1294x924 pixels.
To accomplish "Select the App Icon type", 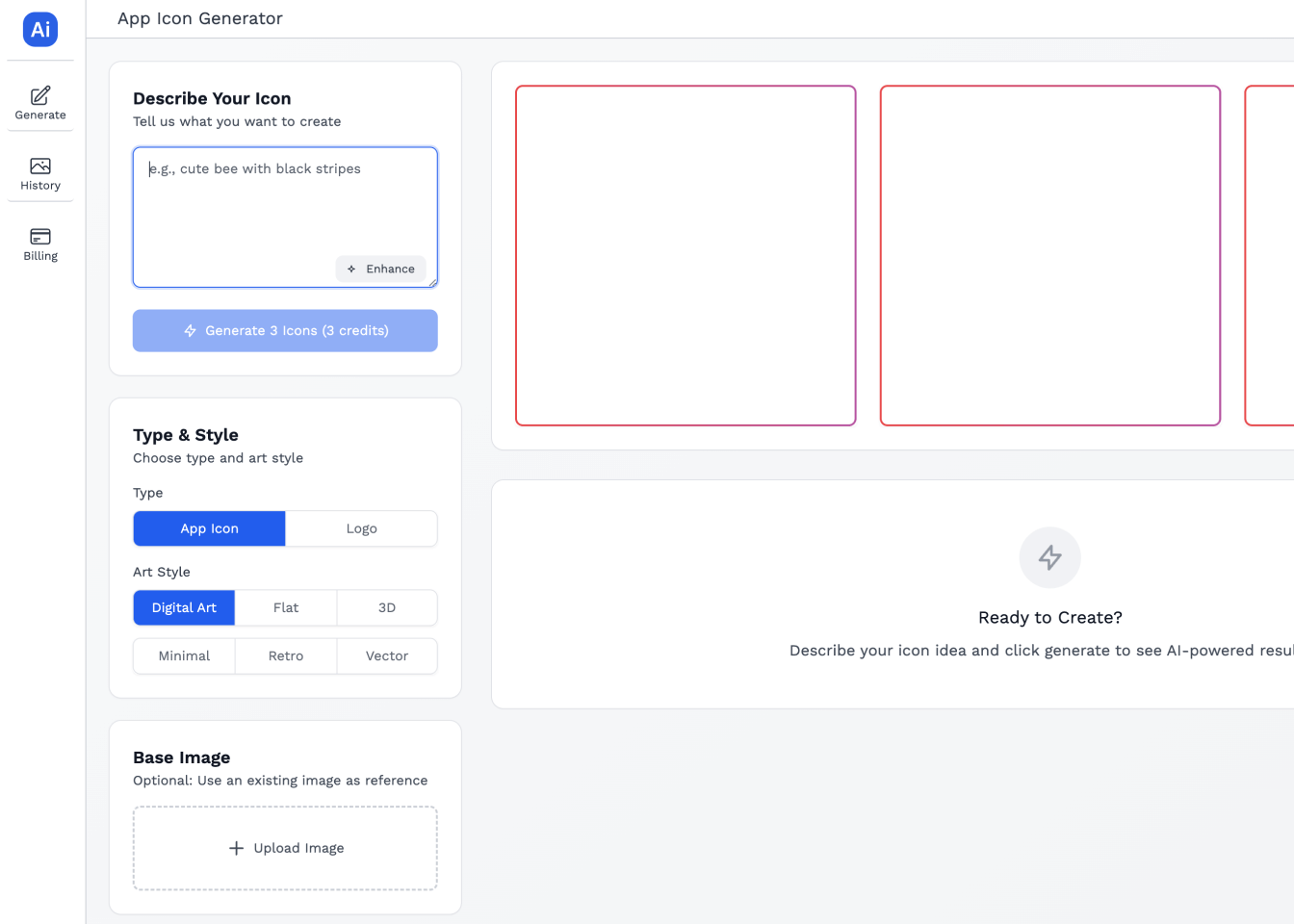I will pyautogui.click(x=209, y=528).
